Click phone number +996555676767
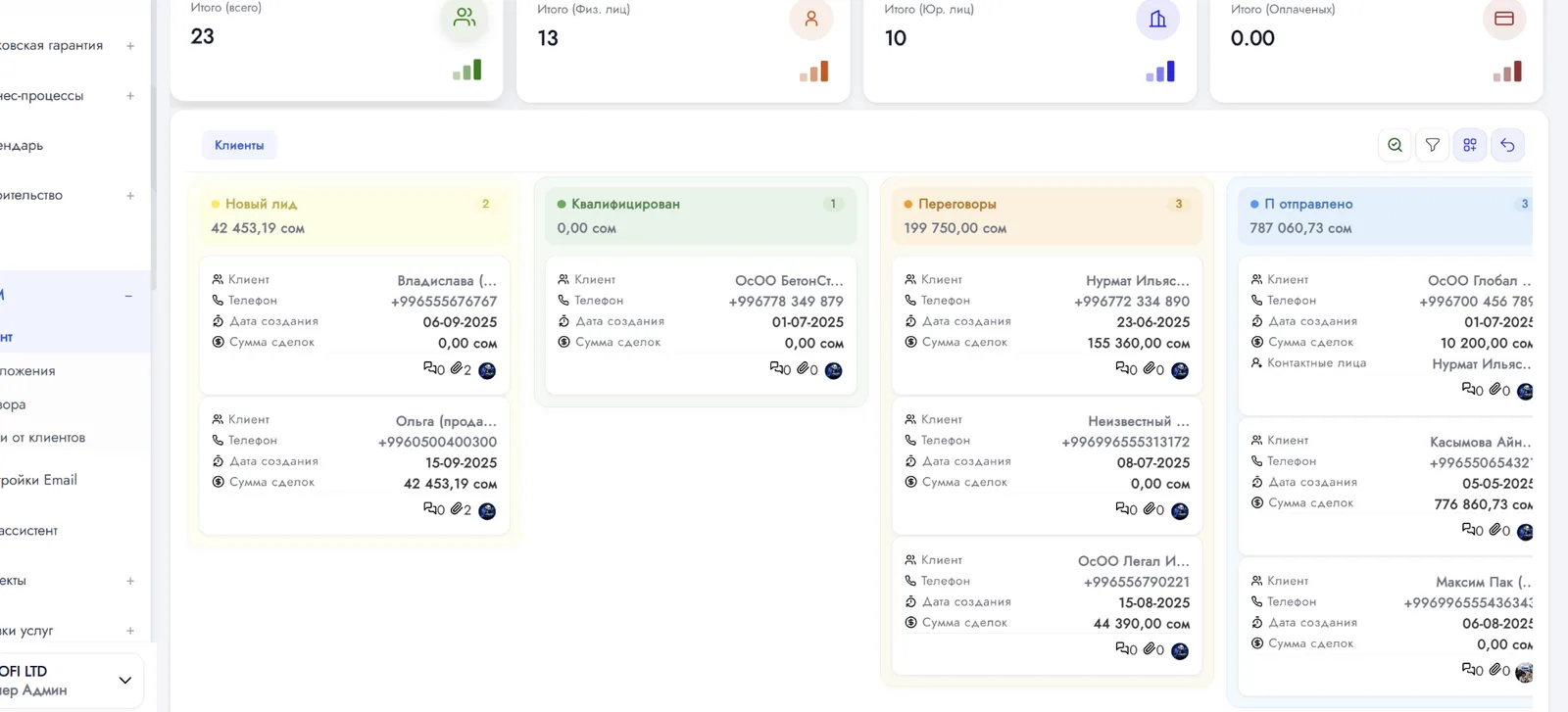The image size is (1568, 712). (444, 302)
